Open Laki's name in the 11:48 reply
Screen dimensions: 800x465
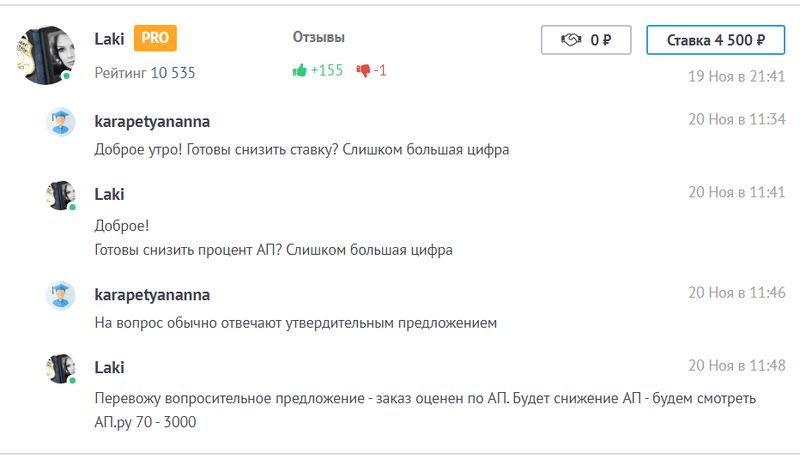(109, 367)
